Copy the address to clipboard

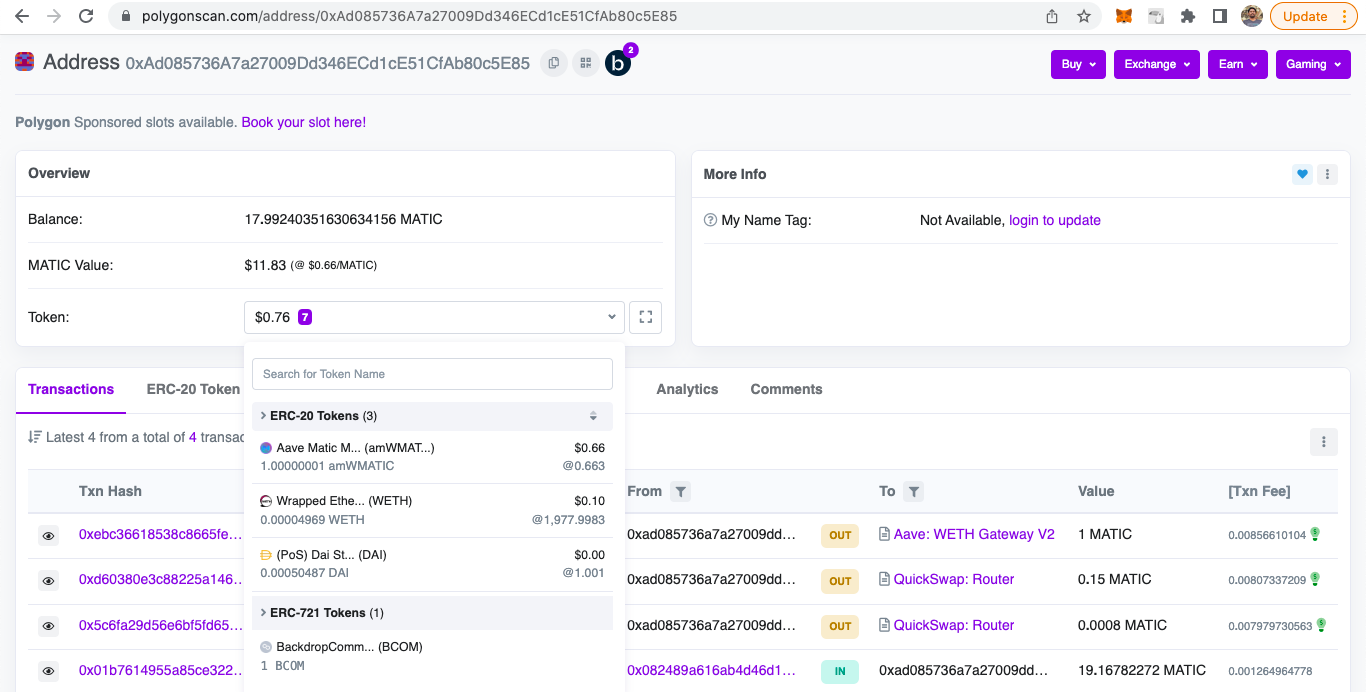553,63
